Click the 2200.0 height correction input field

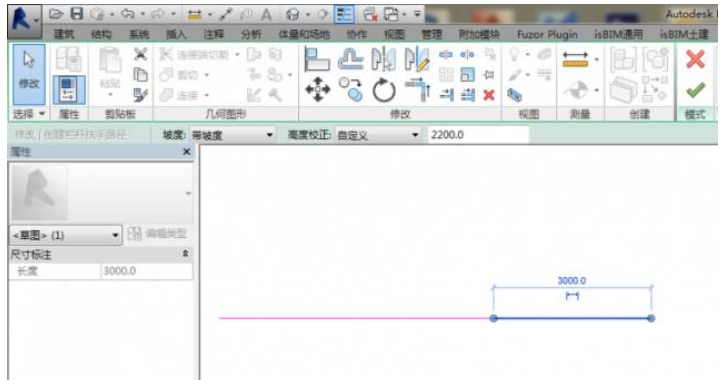click(x=478, y=135)
